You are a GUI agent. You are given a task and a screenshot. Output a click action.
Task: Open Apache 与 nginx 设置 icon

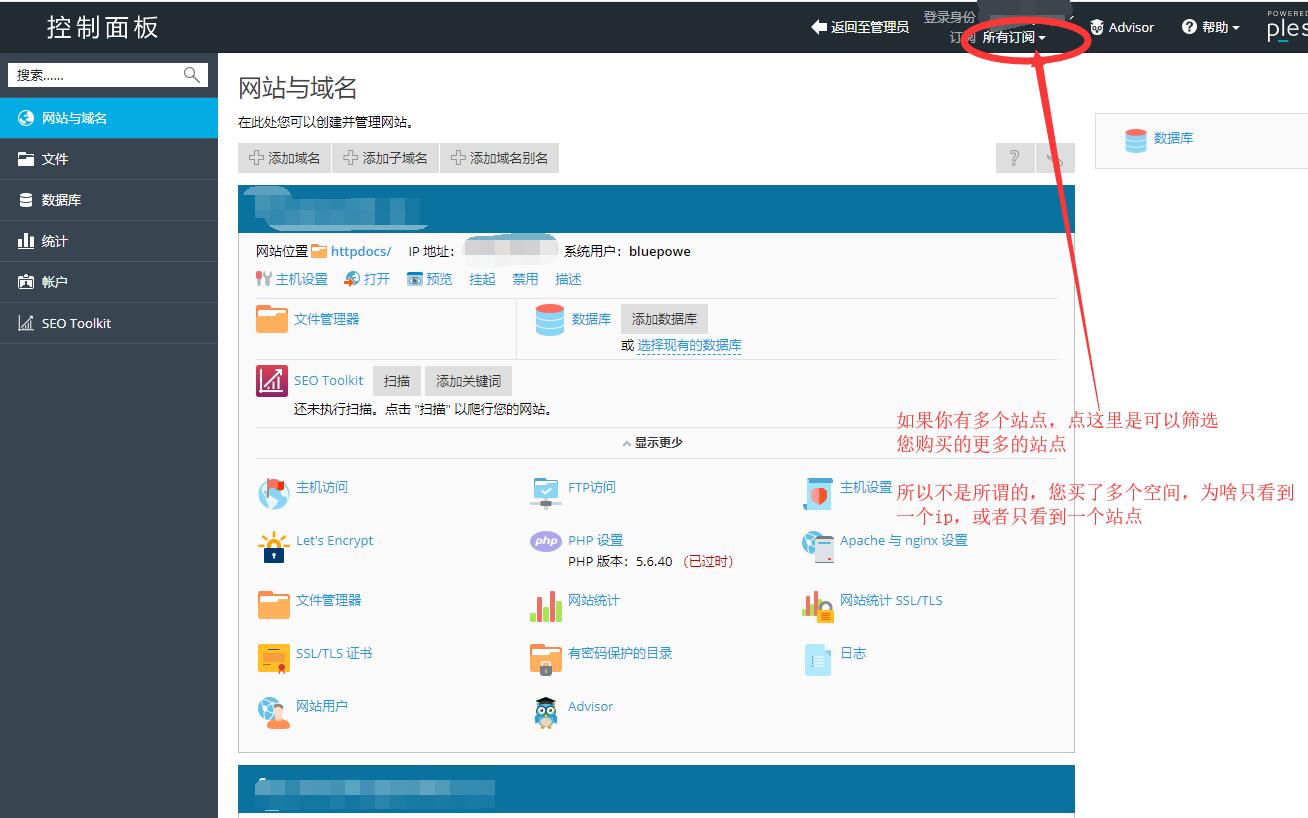pos(818,547)
